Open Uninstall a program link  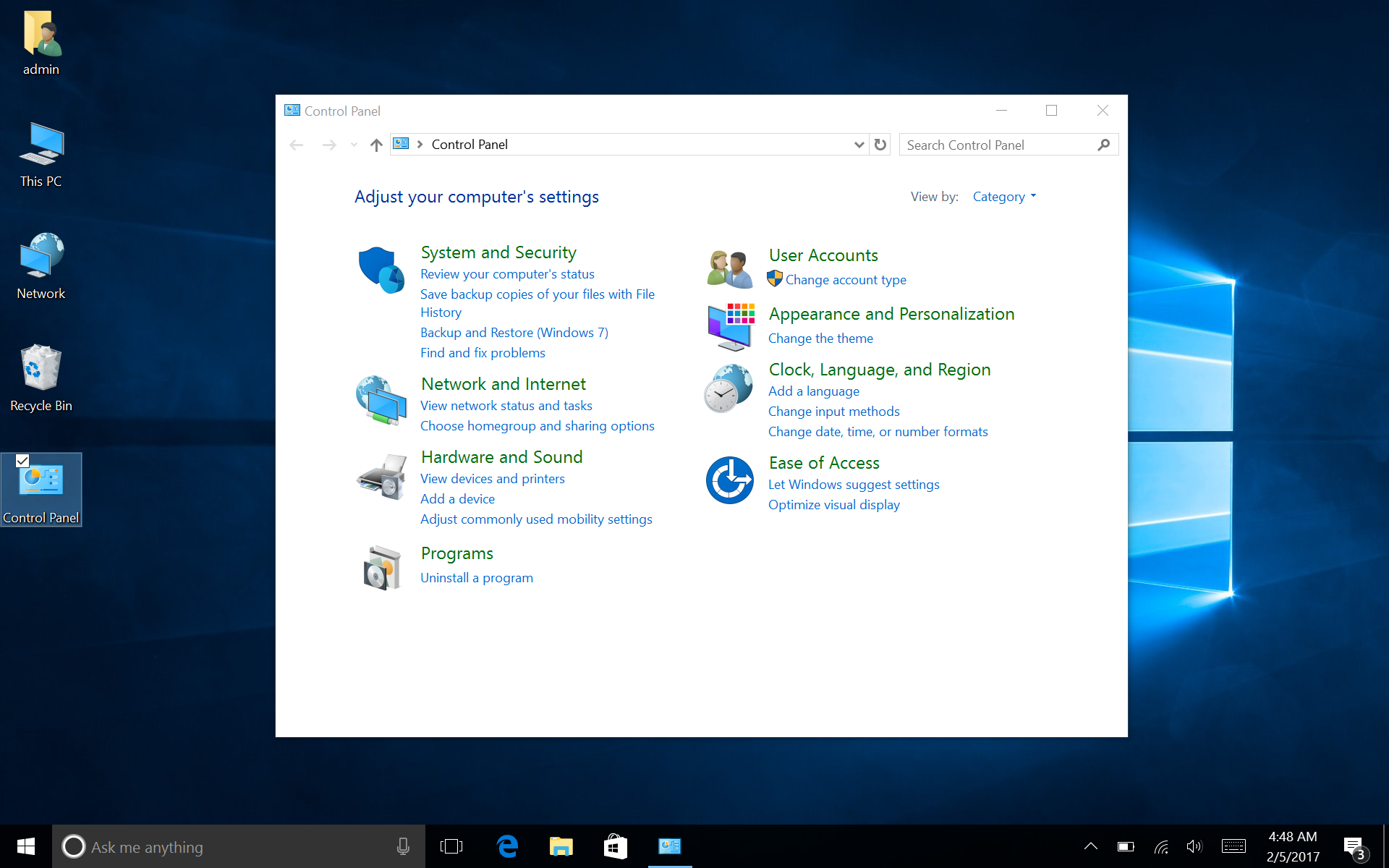[477, 578]
